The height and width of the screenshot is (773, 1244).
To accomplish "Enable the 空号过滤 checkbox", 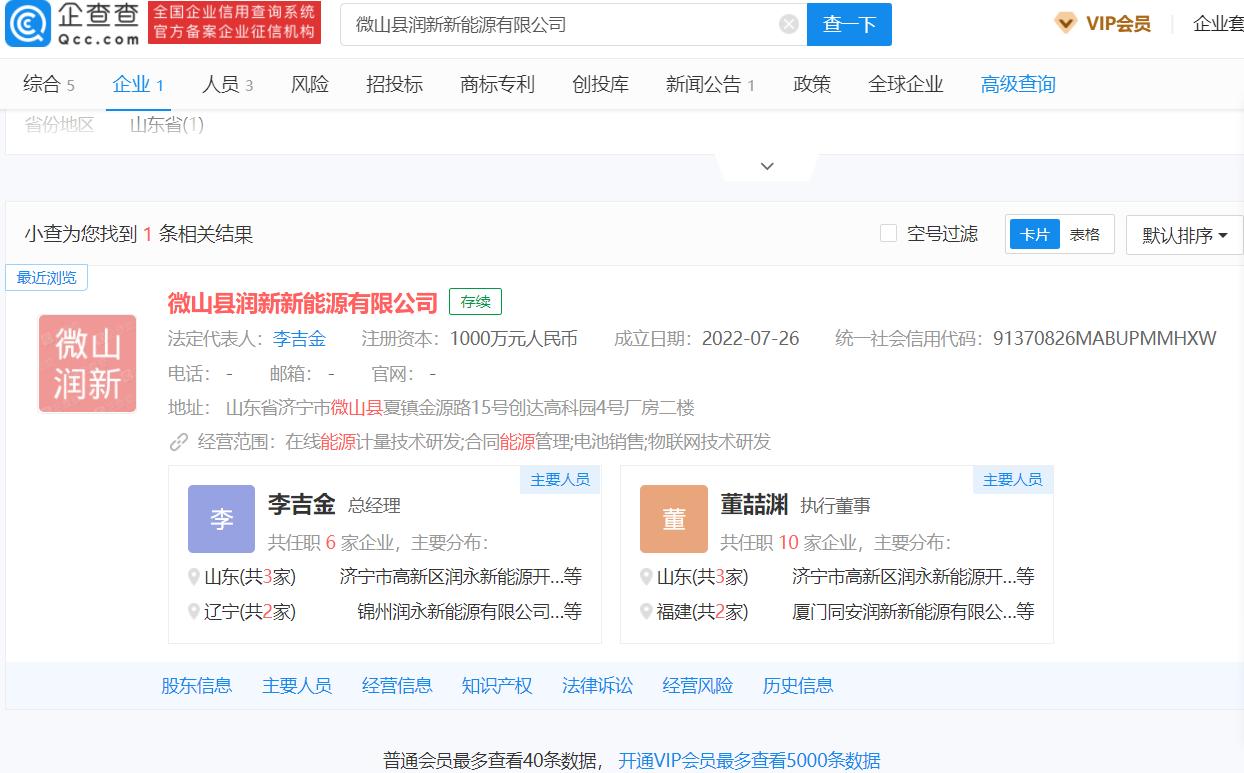I will pos(888,233).
